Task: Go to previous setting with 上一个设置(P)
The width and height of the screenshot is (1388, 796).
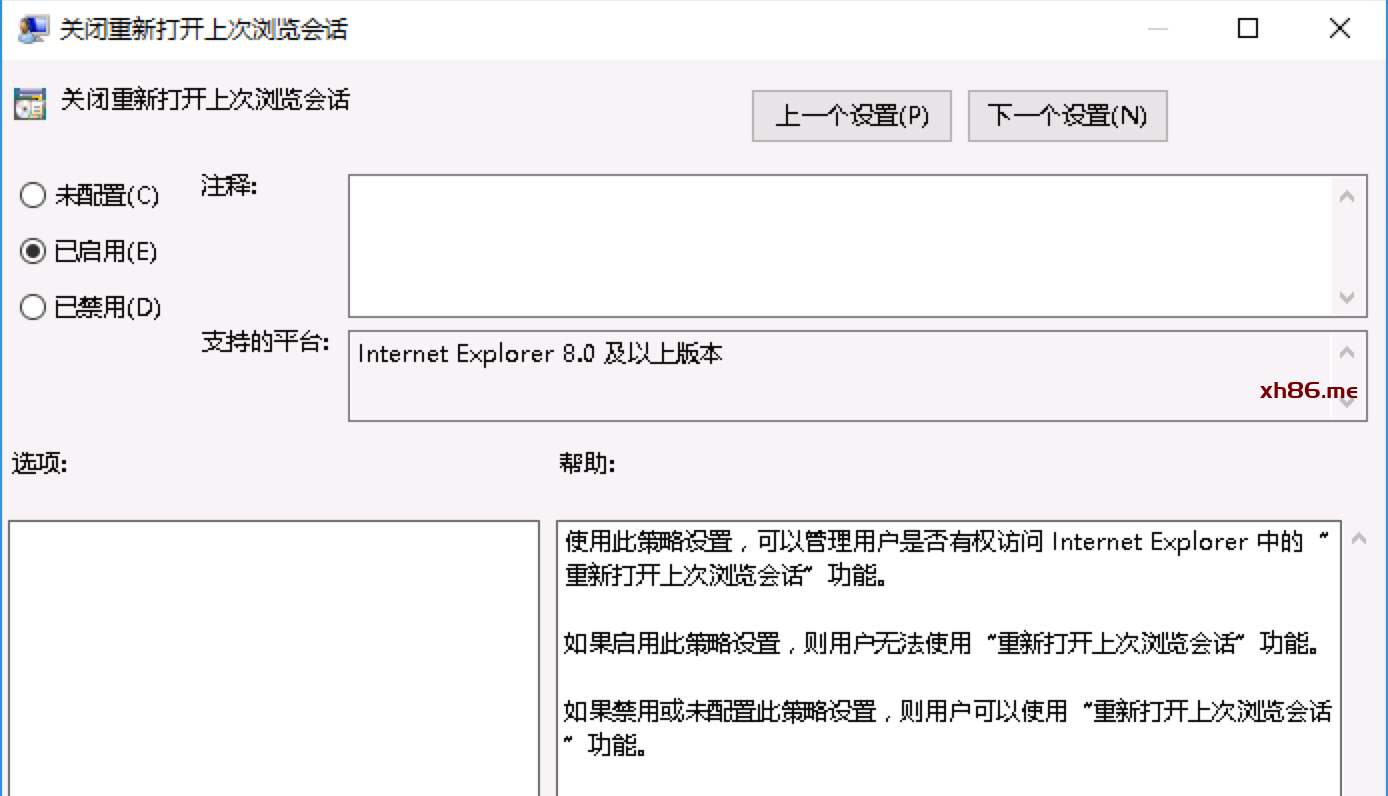Action: pos(851,116)
